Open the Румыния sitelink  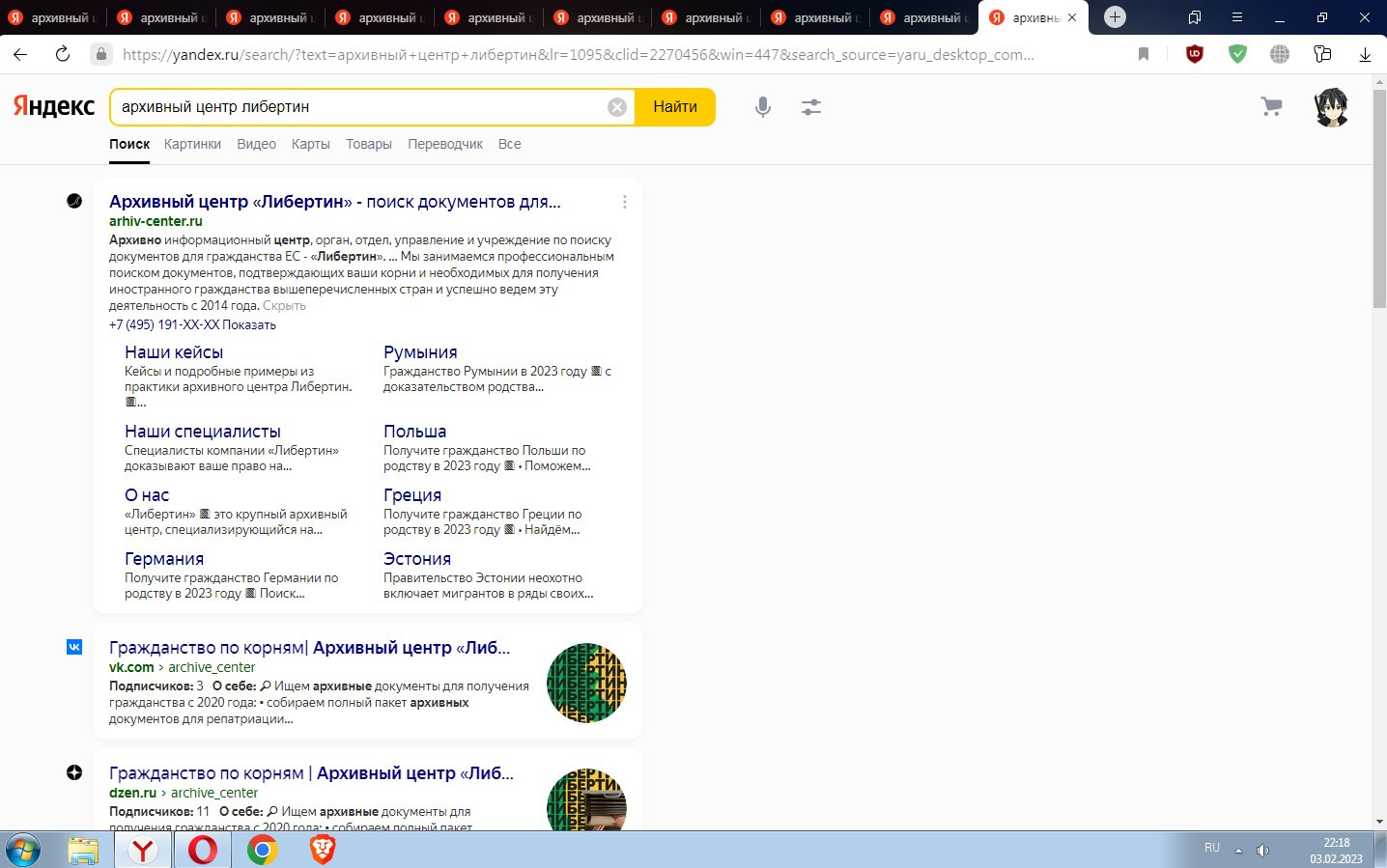click(420, 352)
